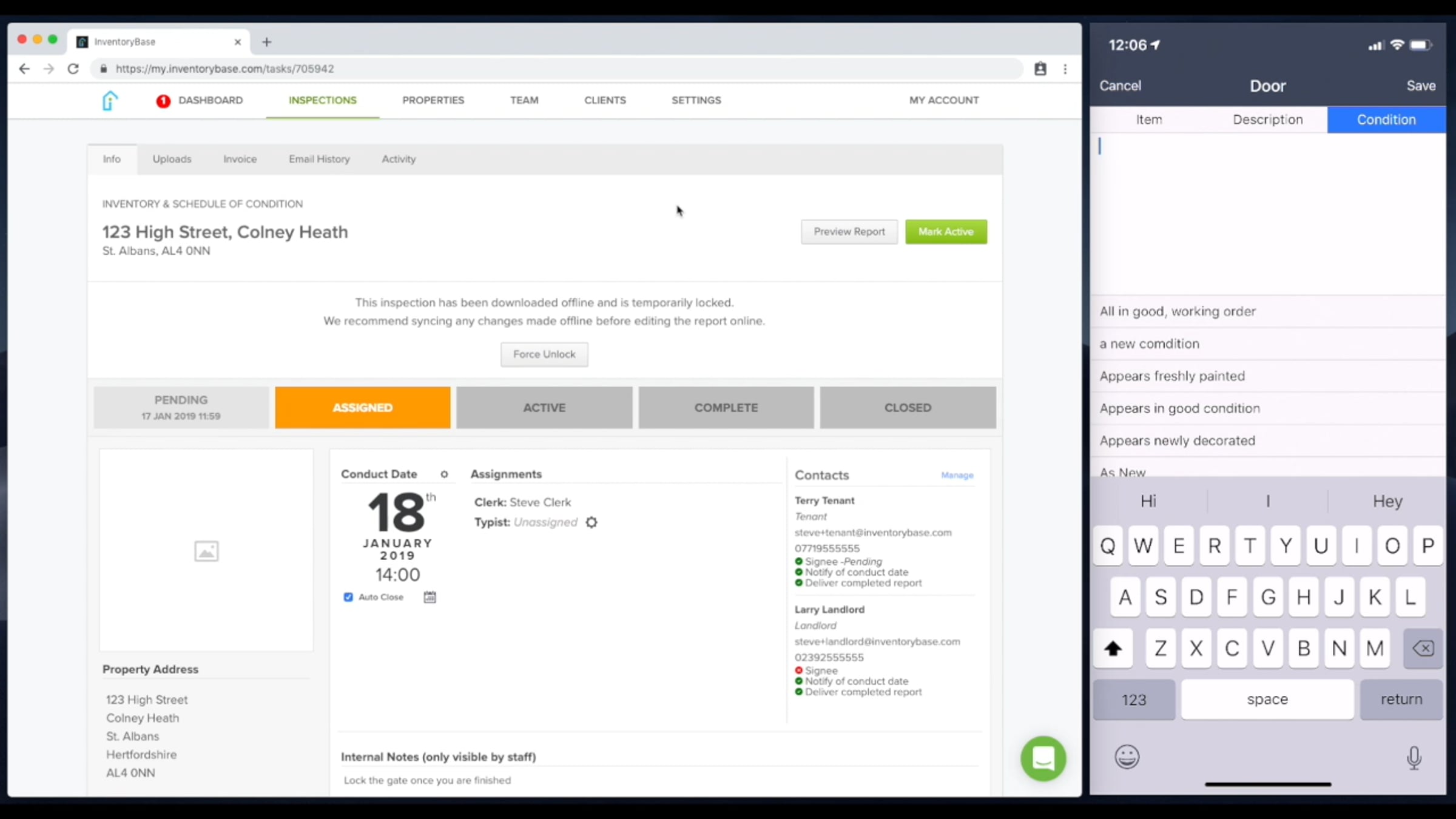
Task: Click the Preview Report button
Action: coord(849,232)
